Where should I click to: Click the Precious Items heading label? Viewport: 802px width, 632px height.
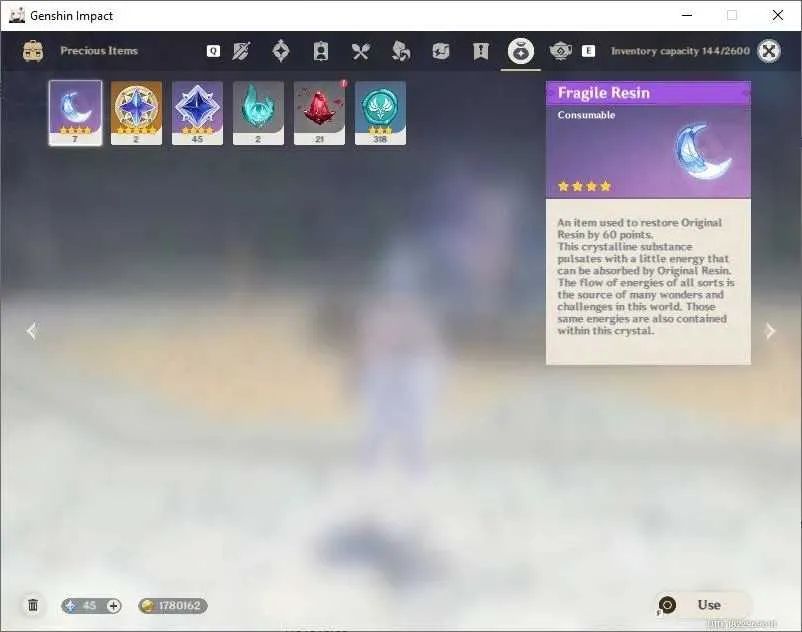[x=99, y=51]
